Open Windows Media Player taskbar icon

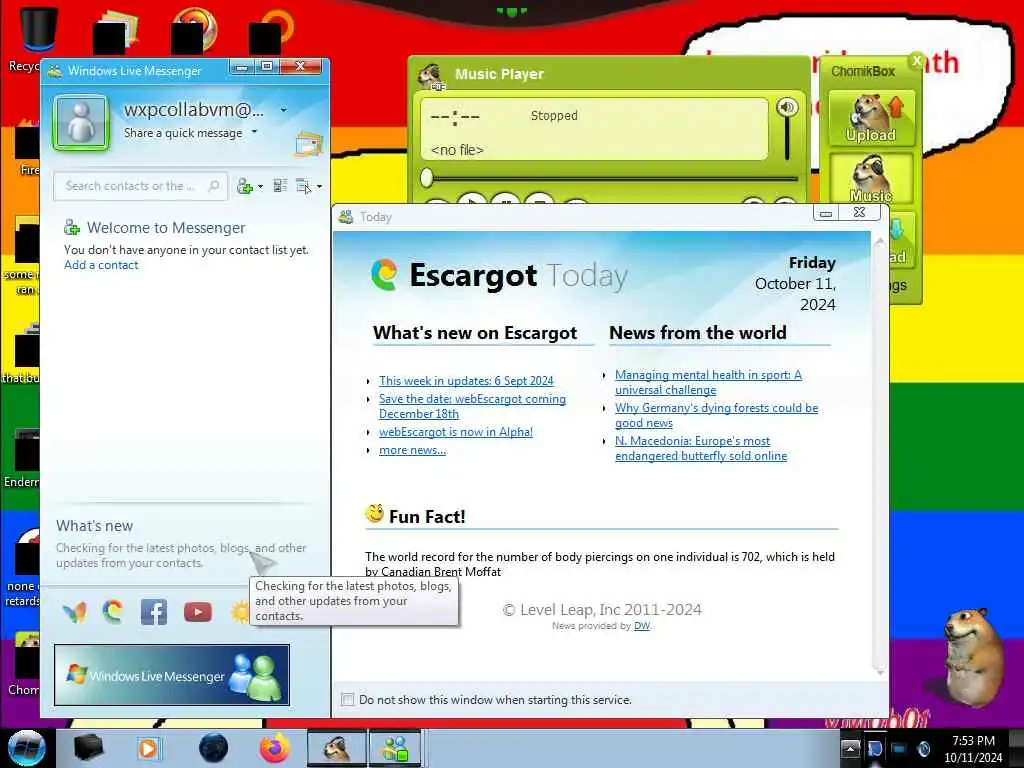pos(148,748)
